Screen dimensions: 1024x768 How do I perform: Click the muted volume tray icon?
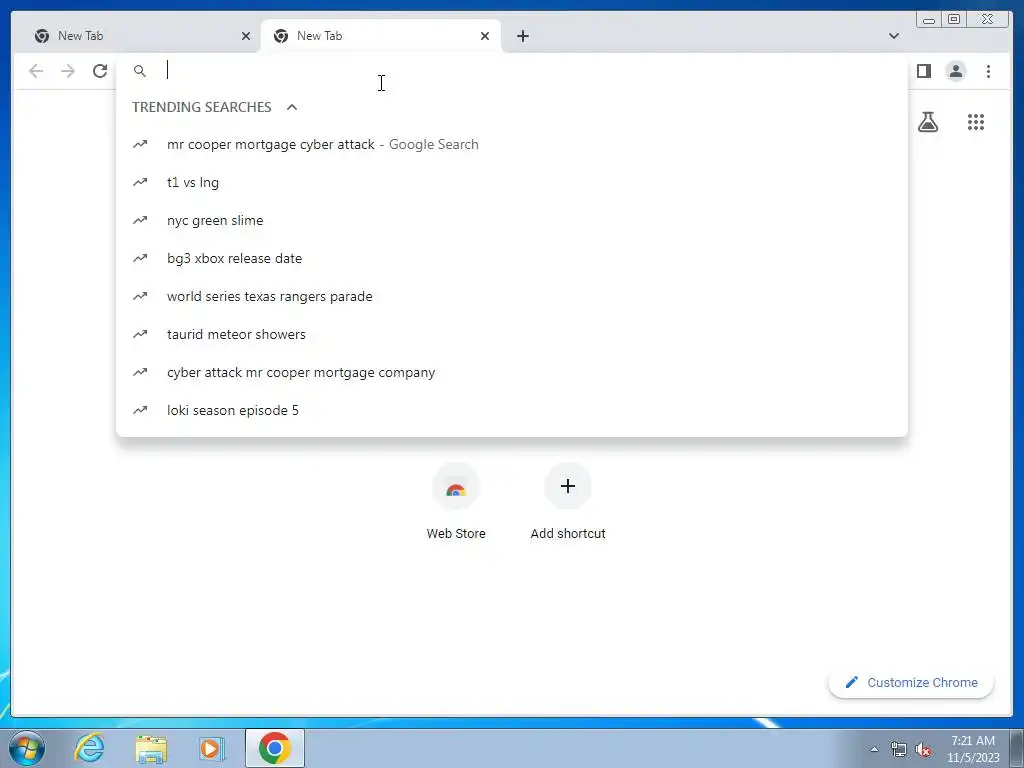pyautogui.click(x=923, y=750)
